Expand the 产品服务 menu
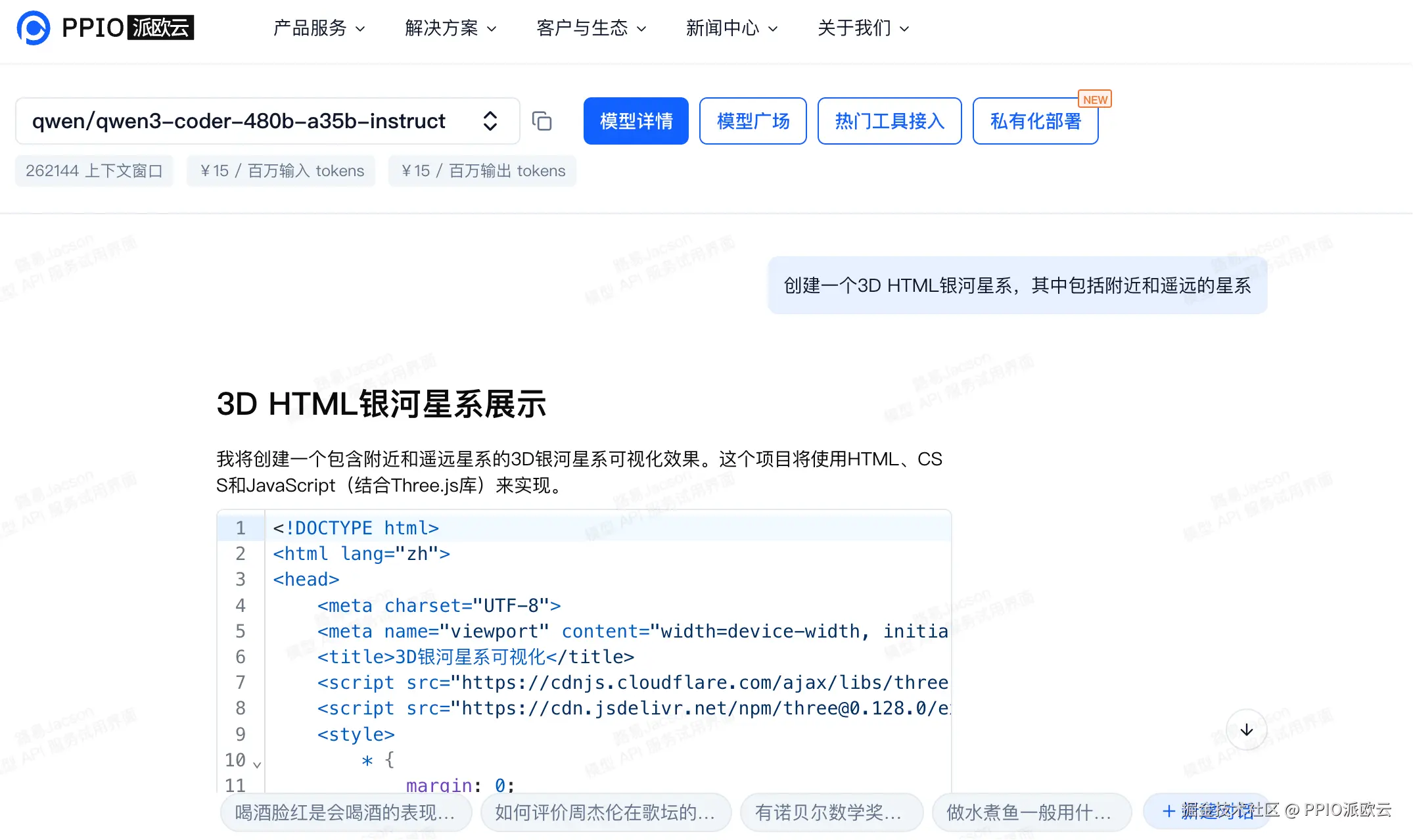 [319, 28]
